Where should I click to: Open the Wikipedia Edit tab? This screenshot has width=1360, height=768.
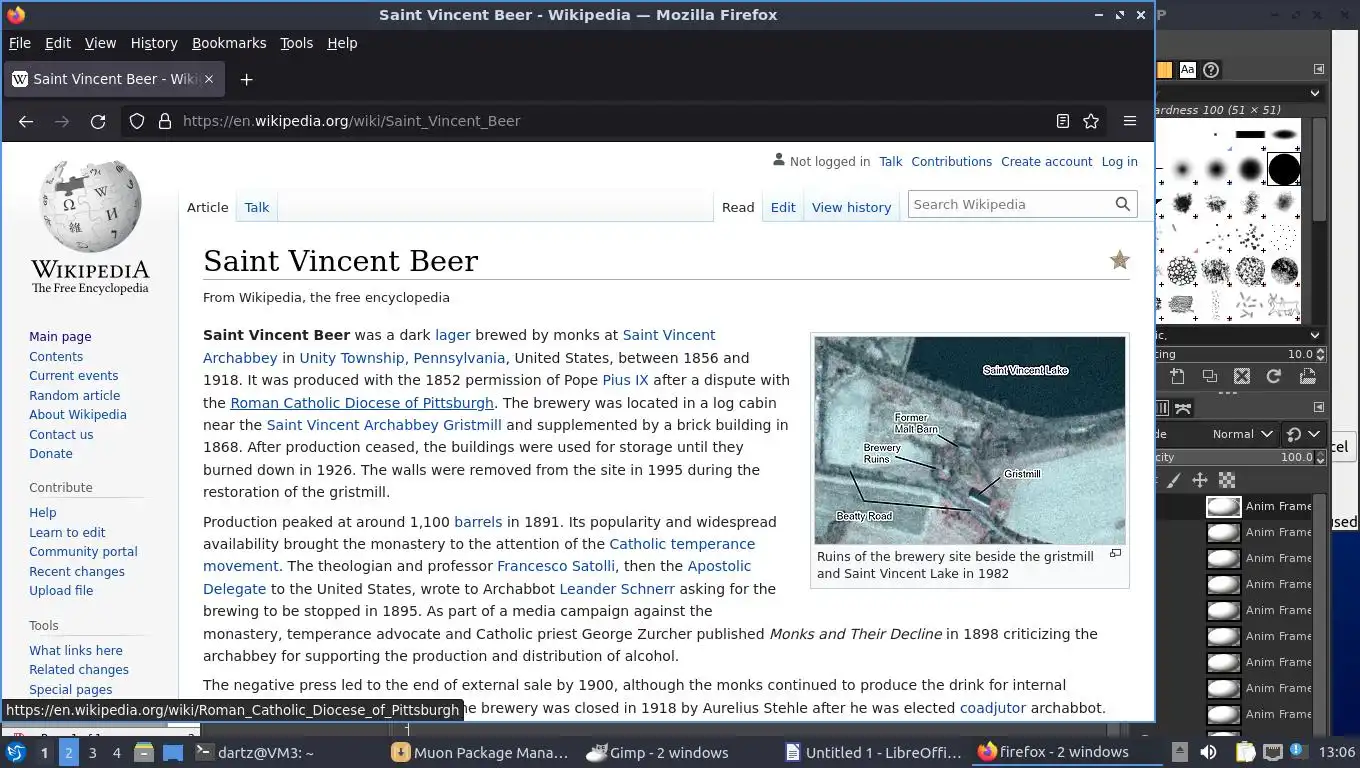tap(783, 207)
